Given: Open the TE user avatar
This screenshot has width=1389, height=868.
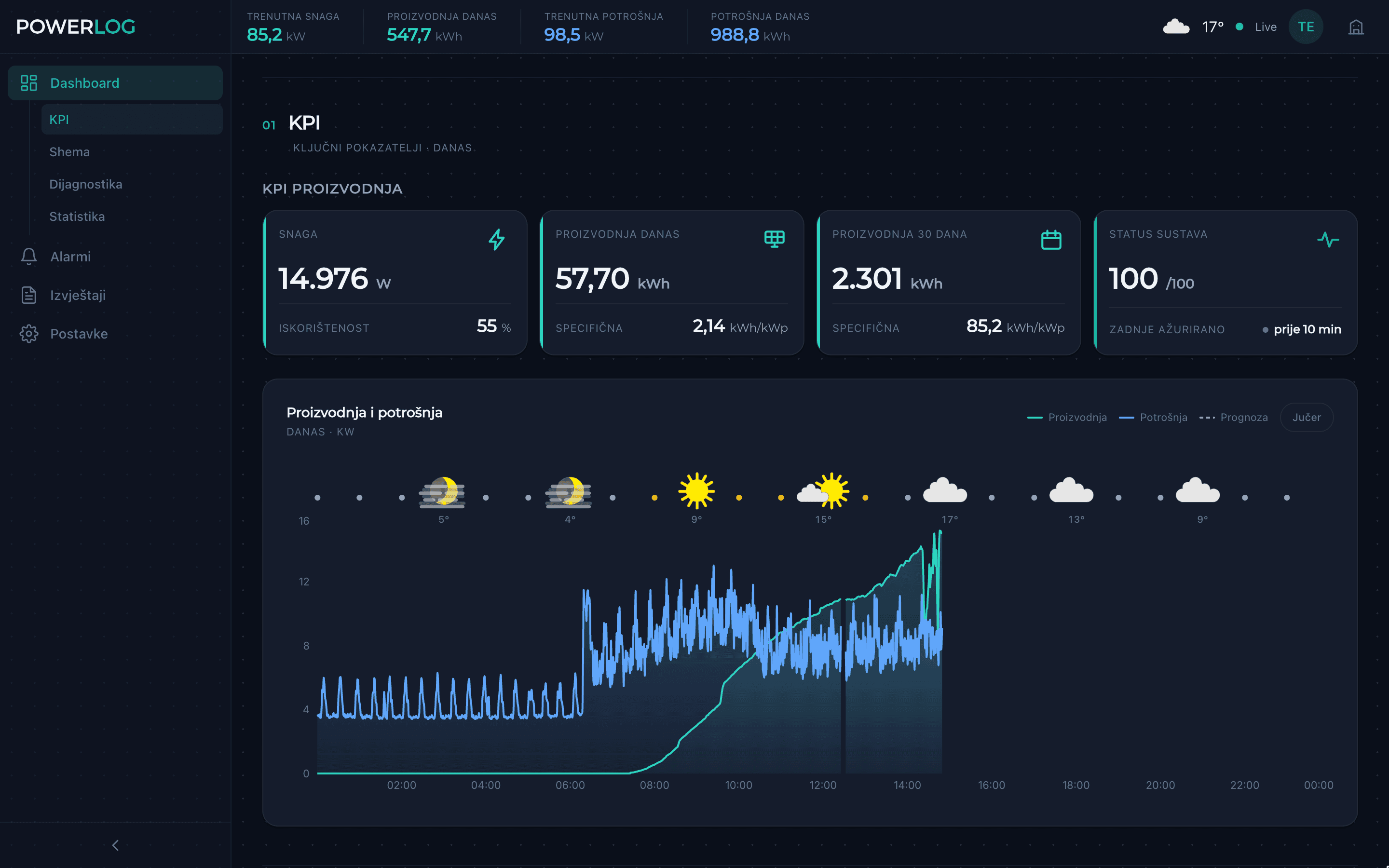Looking at the screenshot, I should click(1306, 27).
